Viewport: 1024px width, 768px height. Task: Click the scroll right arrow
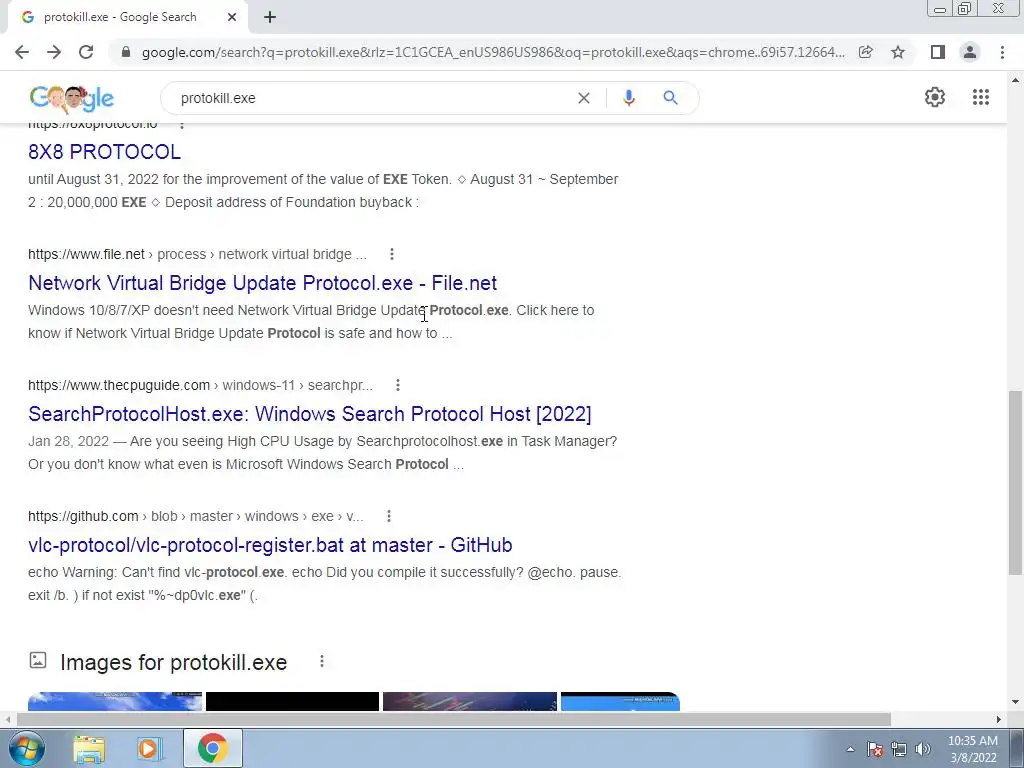click(999, 719)
